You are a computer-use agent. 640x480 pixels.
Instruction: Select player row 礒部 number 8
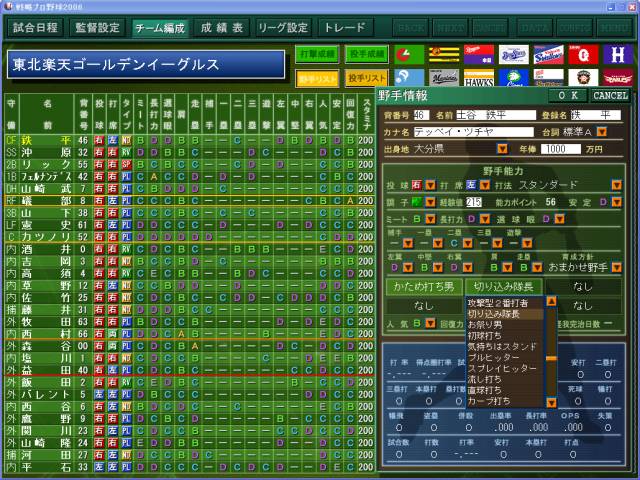pyautogui.click(x=189, y=201)
